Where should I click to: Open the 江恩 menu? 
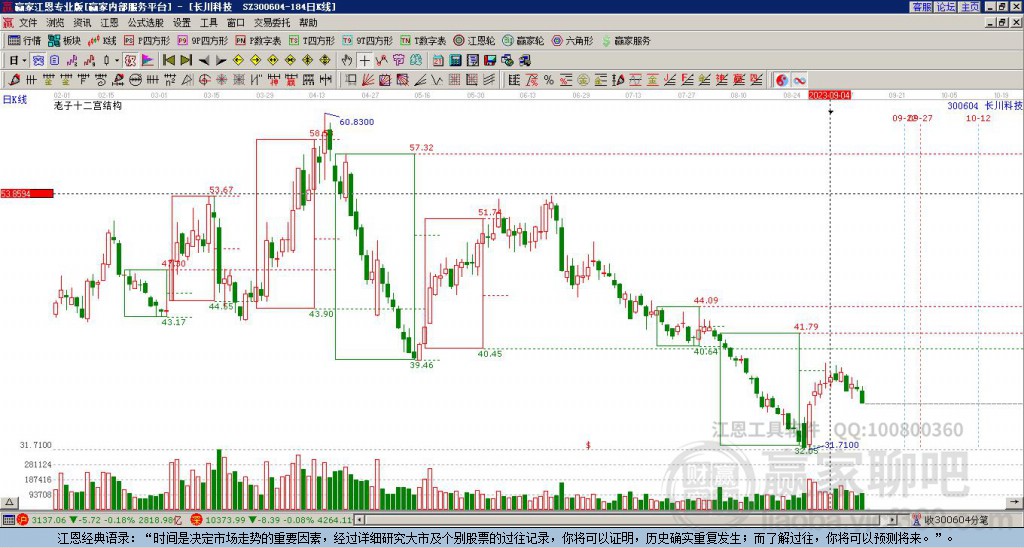[109, 23]
